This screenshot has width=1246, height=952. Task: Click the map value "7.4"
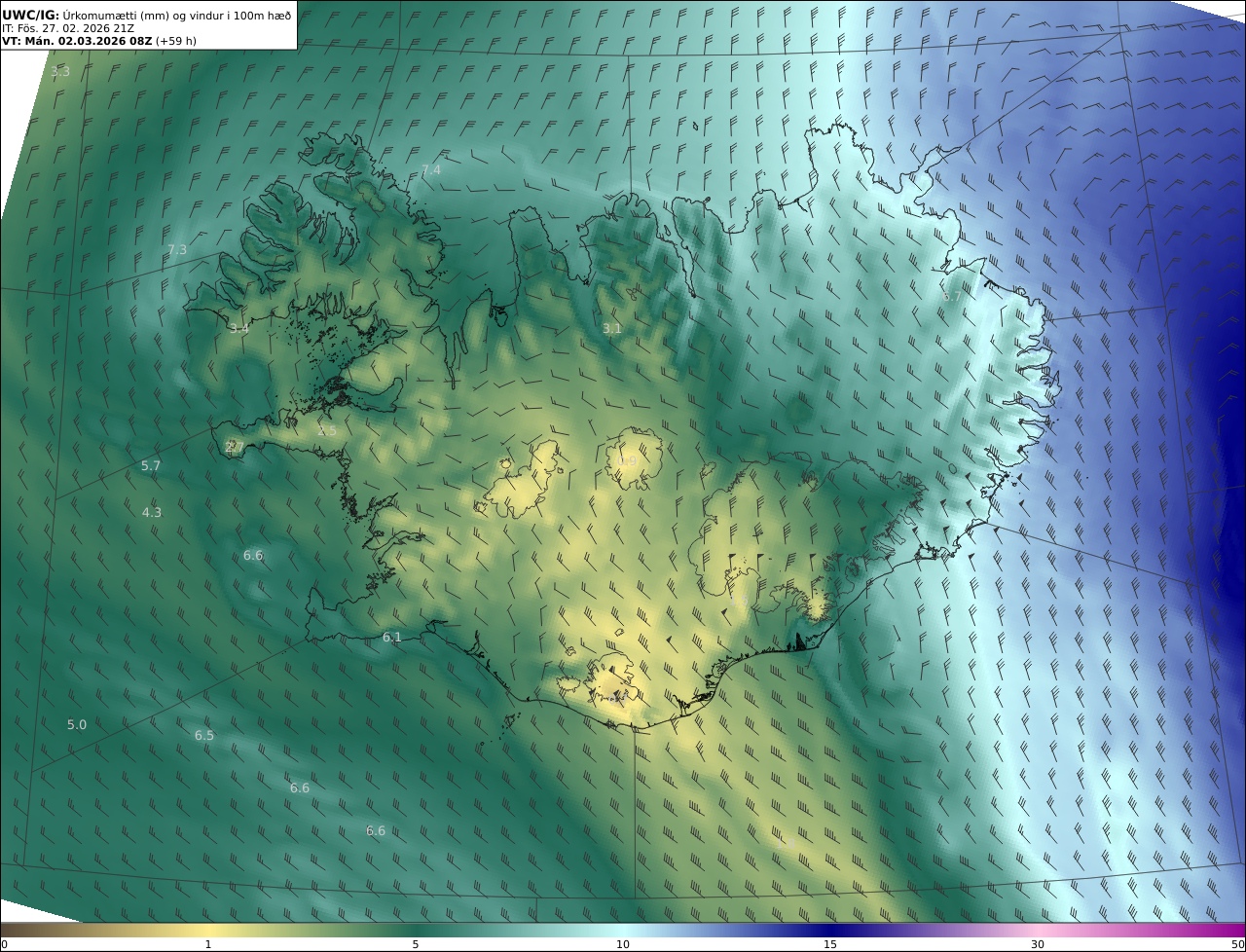pyautogui.click(x=431, y=169)
